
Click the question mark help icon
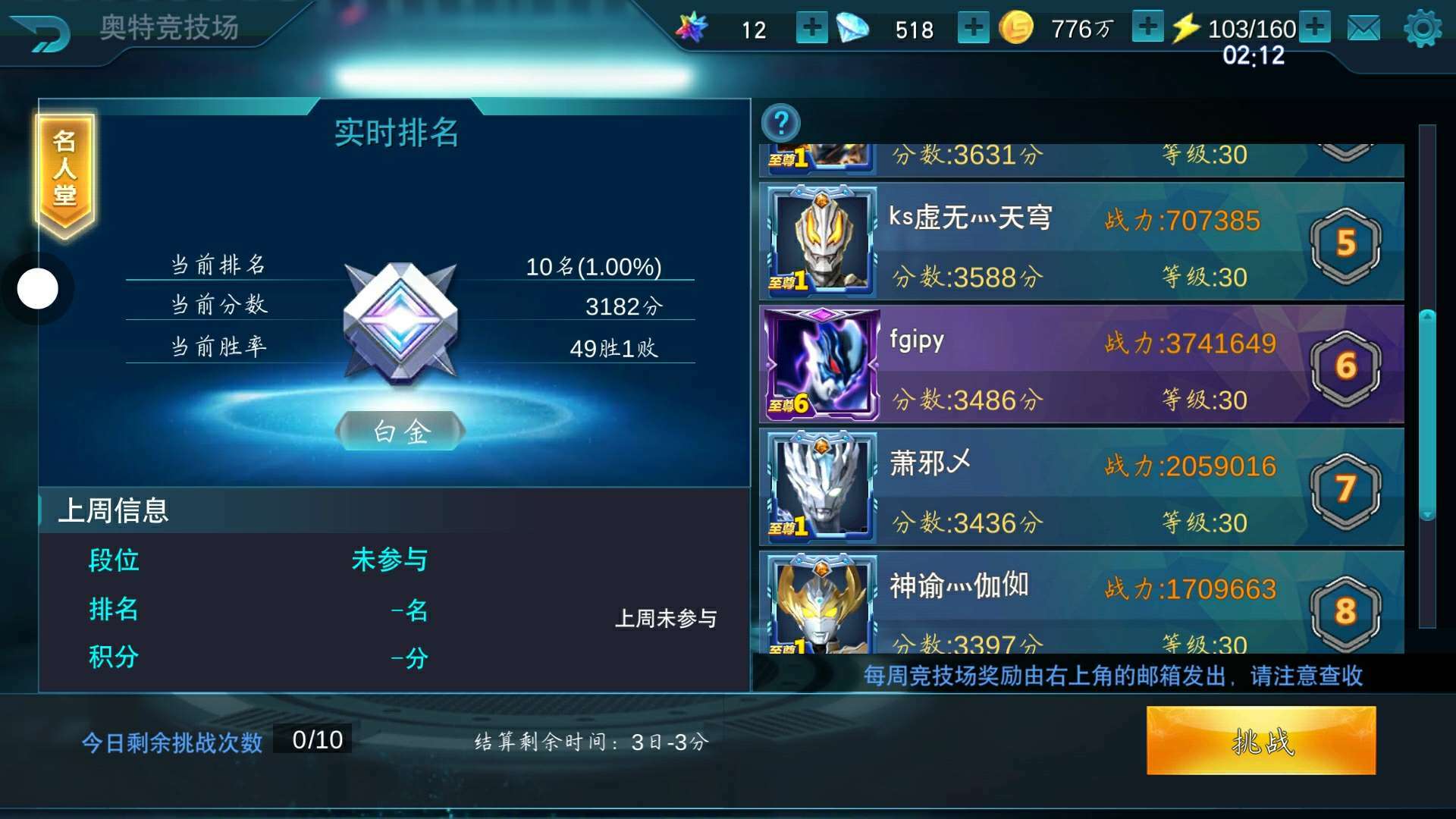click(781, 122)
